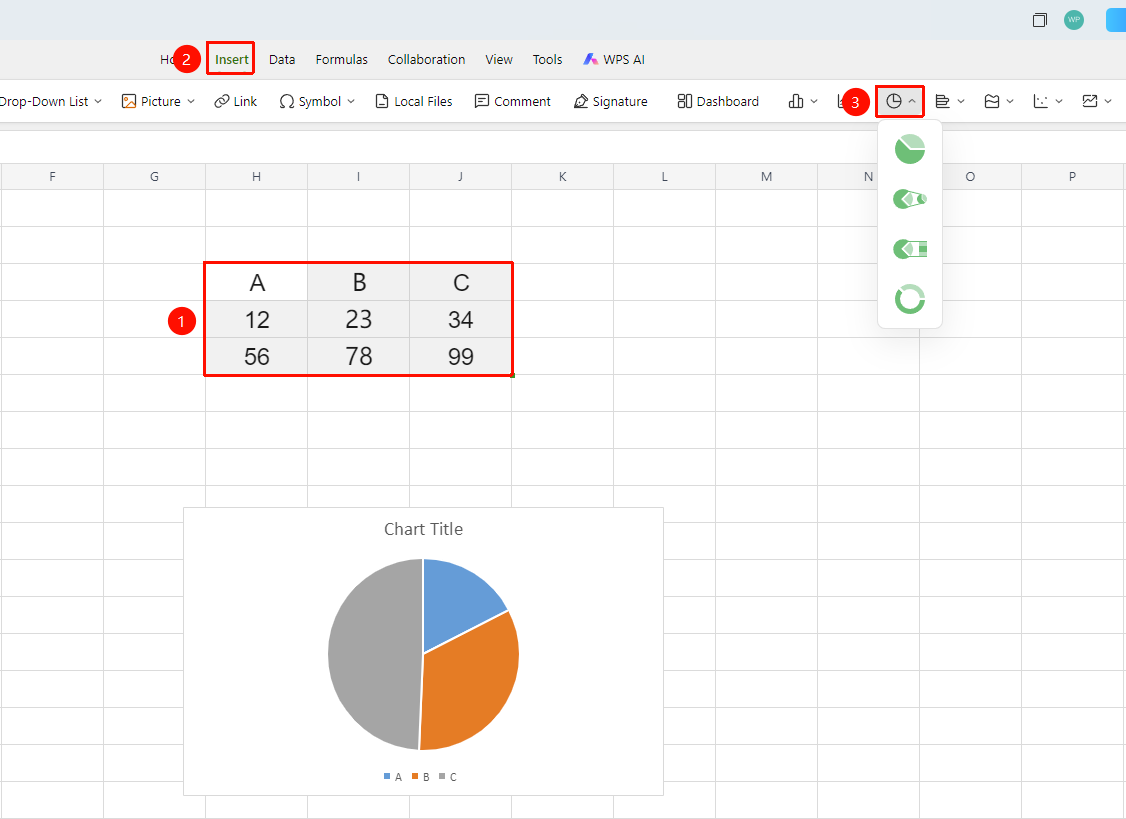Expand the Symbol dropdown arrow
Image resolution: width=1126 pixels, height=819 pixels.
tap(351, 101)
